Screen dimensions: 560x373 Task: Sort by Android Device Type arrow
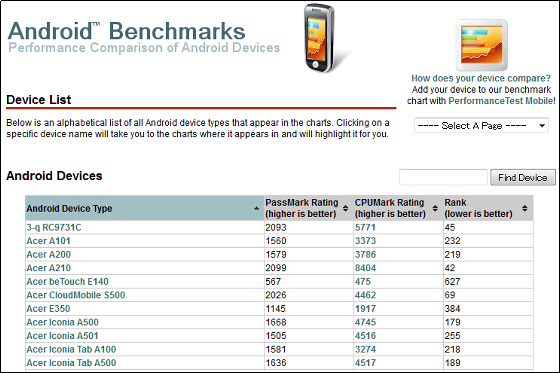[256, 208]
